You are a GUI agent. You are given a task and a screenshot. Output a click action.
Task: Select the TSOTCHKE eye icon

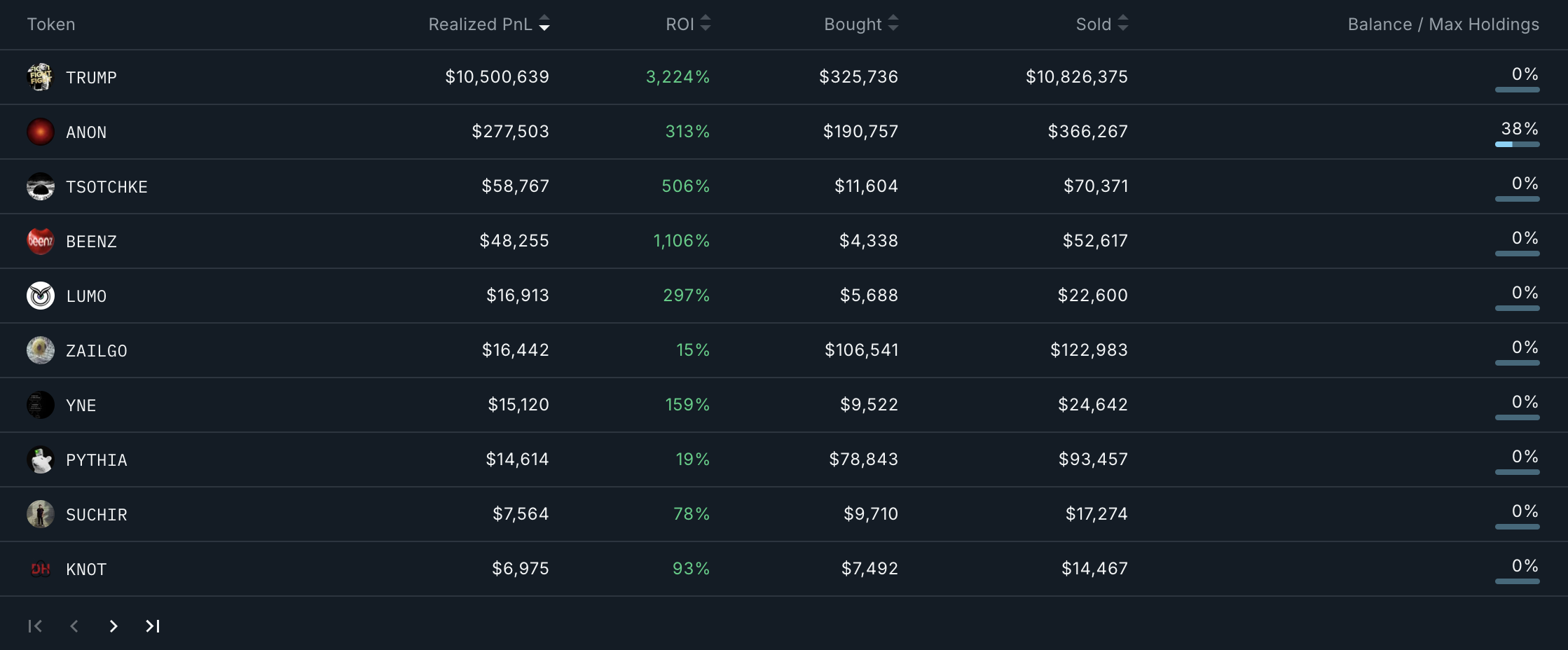tap(41, 186)
